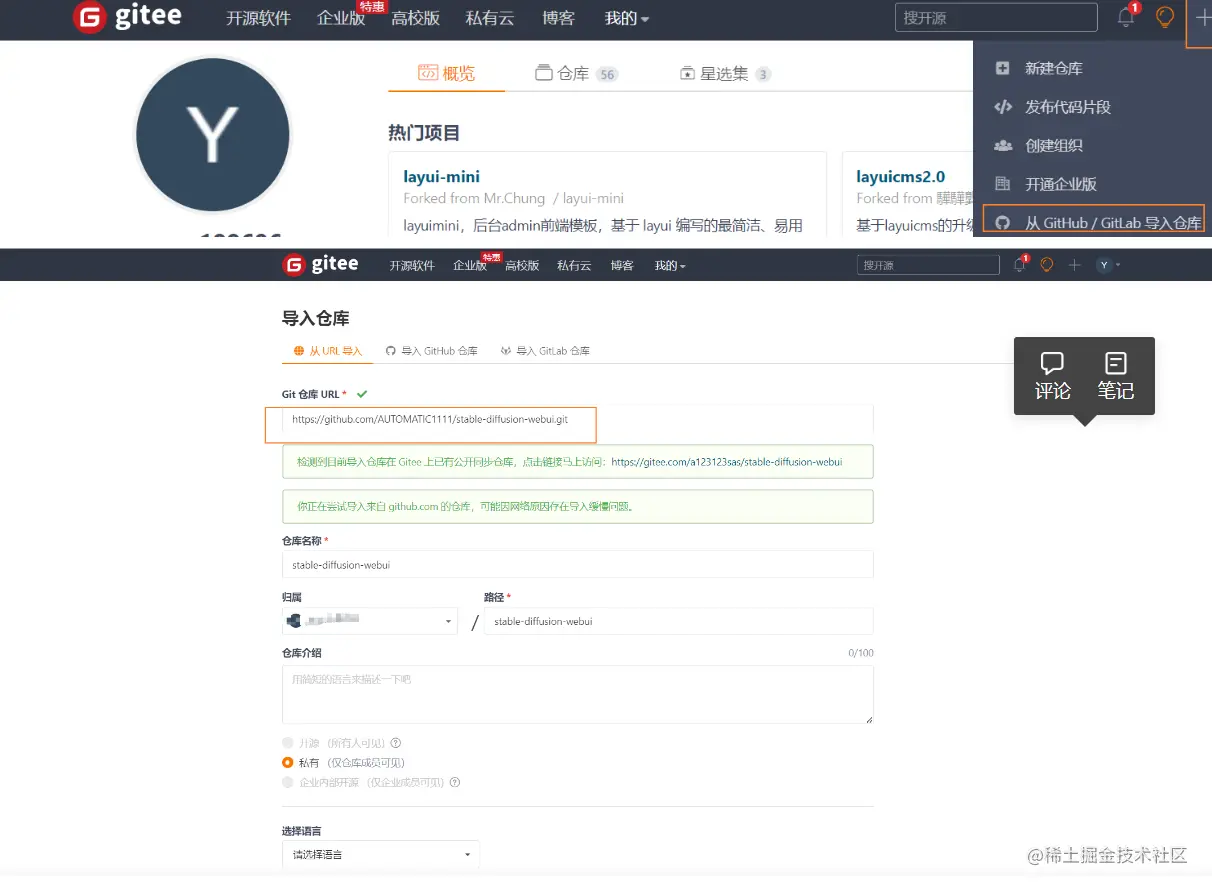
Task: Click the large Y profile avatar
Action: [x=212, y=135]
